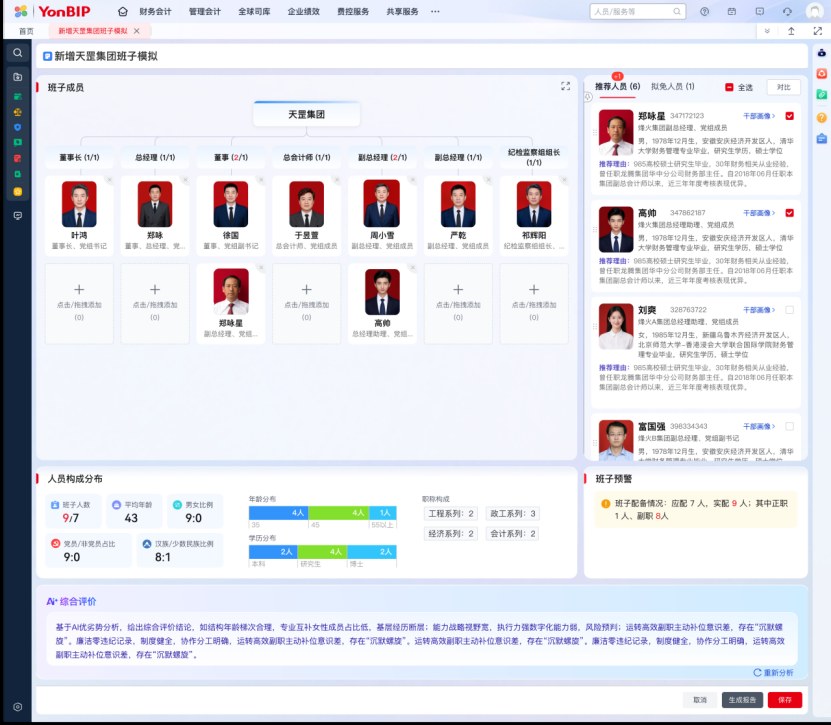Click the orange question icon on right rail
The width and height of the screenshot is (831, 725).
pos(821,118)
